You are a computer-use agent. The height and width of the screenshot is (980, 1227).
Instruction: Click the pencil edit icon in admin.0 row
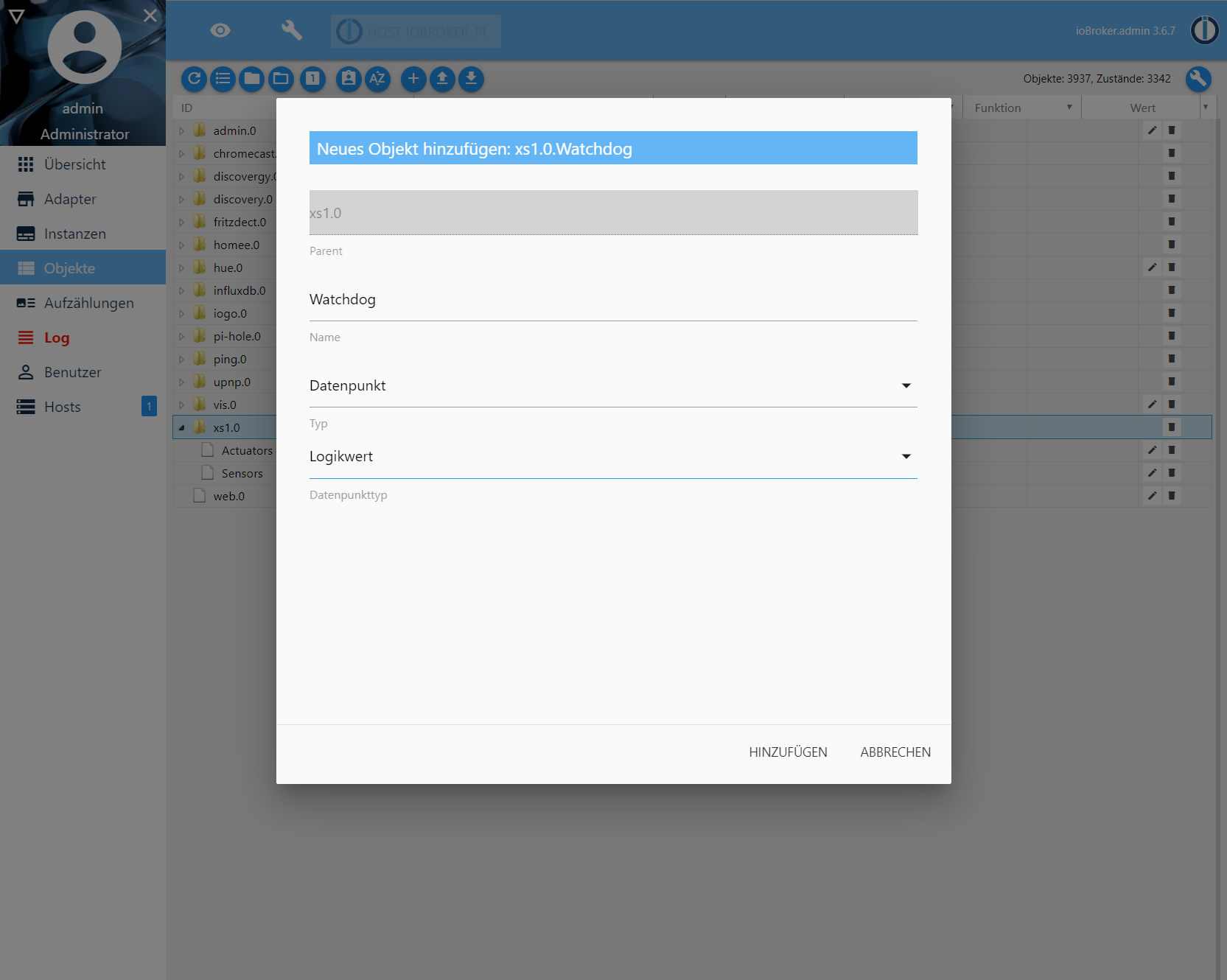(x=1152, y=130)
